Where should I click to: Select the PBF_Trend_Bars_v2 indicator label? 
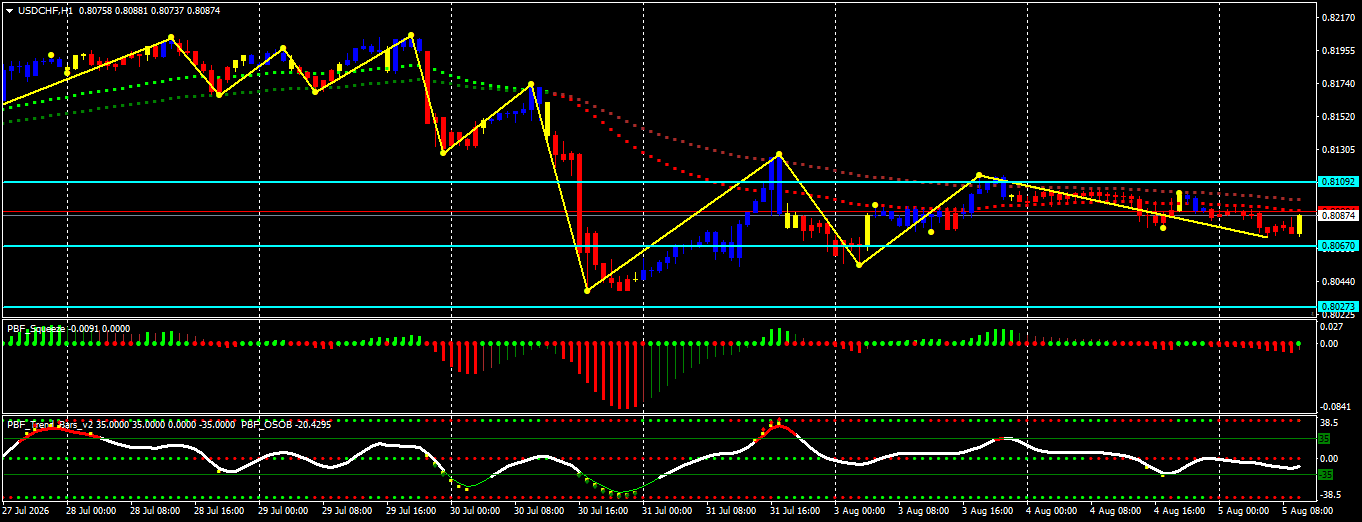[48, 424]
